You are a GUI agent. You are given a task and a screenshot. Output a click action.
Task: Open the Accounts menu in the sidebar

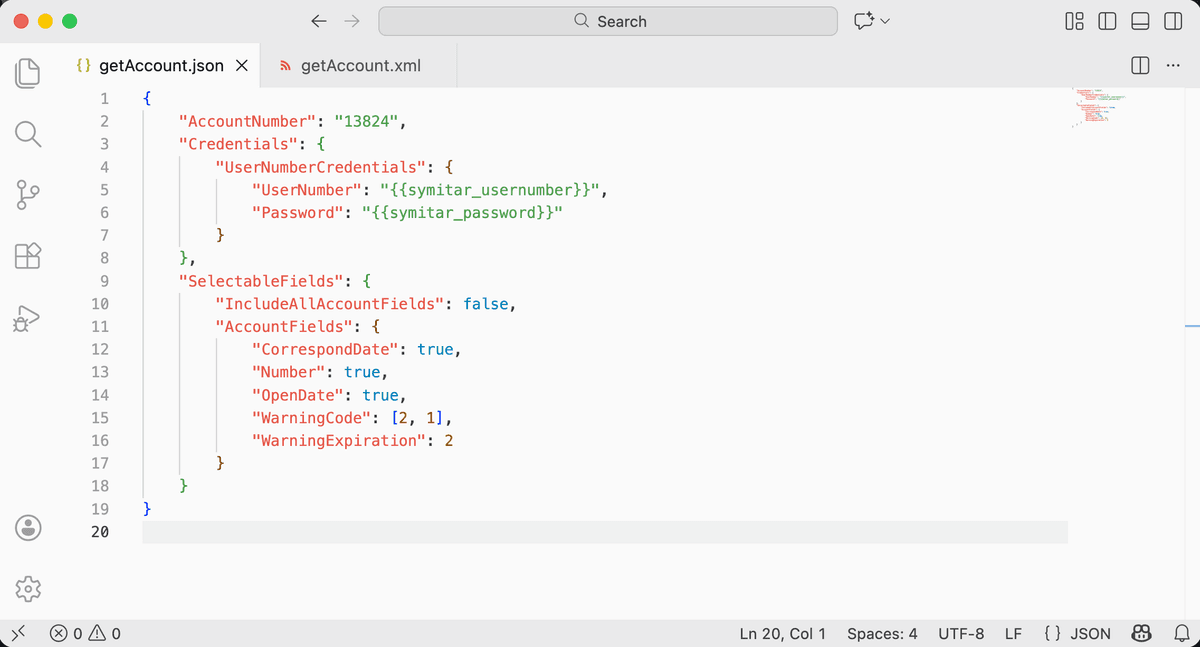(x=28, y=528)
